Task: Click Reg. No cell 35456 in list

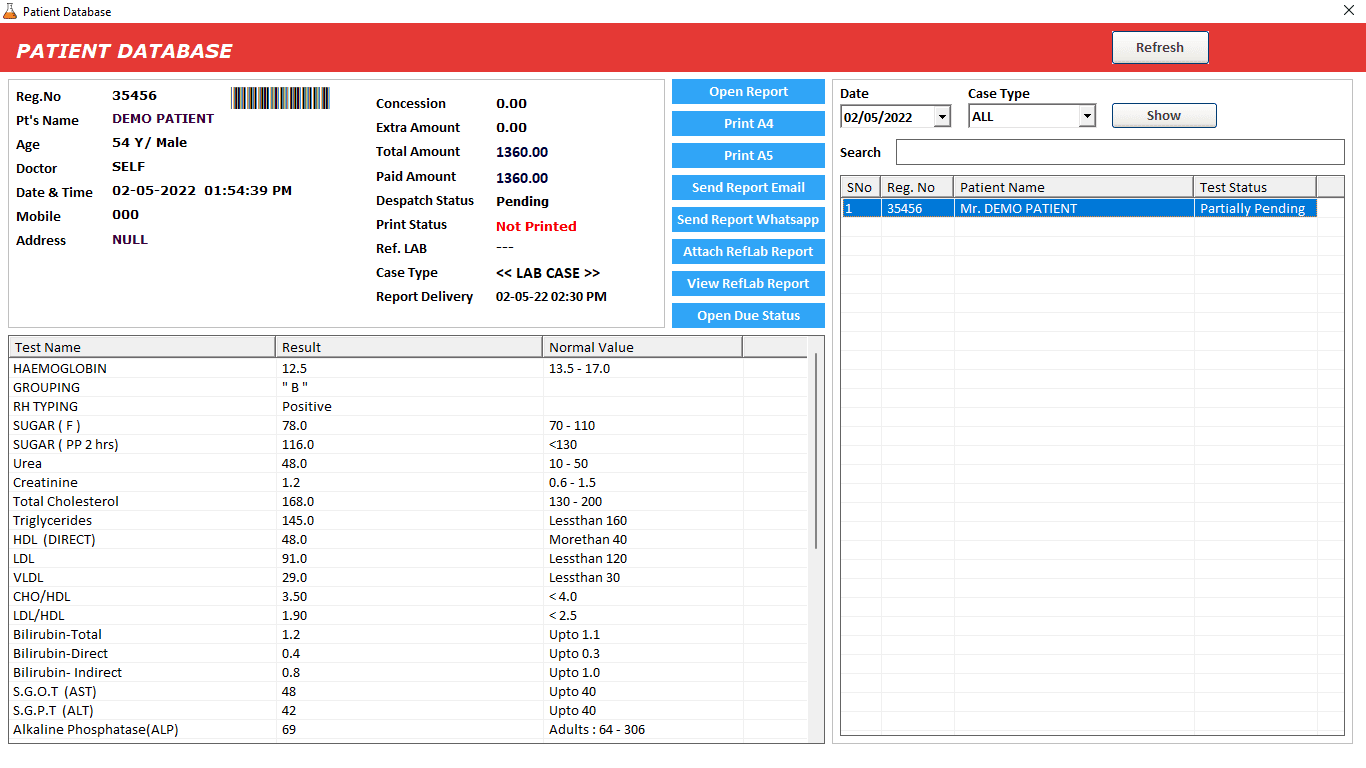Action: (x=917, y=209)
